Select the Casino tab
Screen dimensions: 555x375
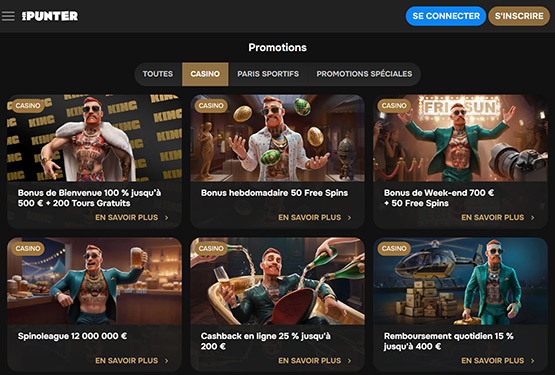[x=205, y=74]
